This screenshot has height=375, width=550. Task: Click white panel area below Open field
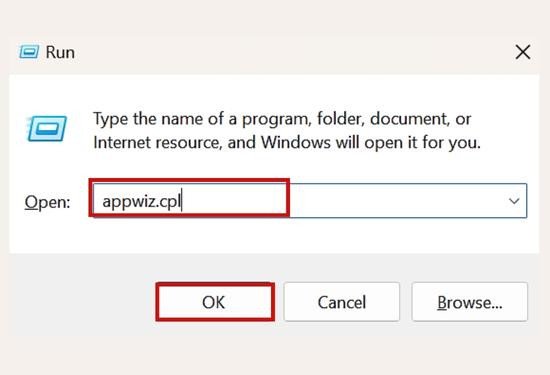click(x=274, y=236)
